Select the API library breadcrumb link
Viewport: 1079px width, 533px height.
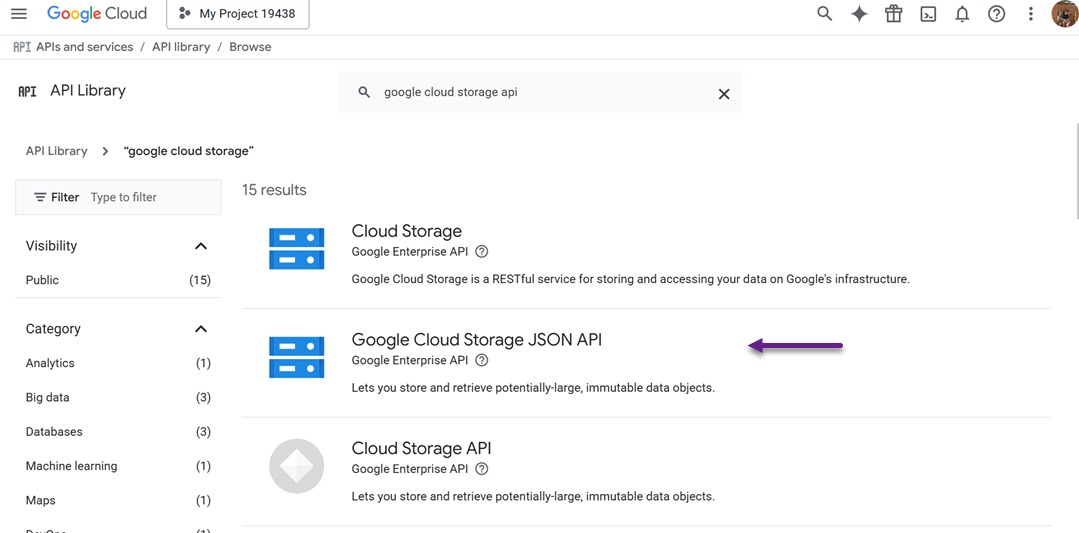click(181, 47)
